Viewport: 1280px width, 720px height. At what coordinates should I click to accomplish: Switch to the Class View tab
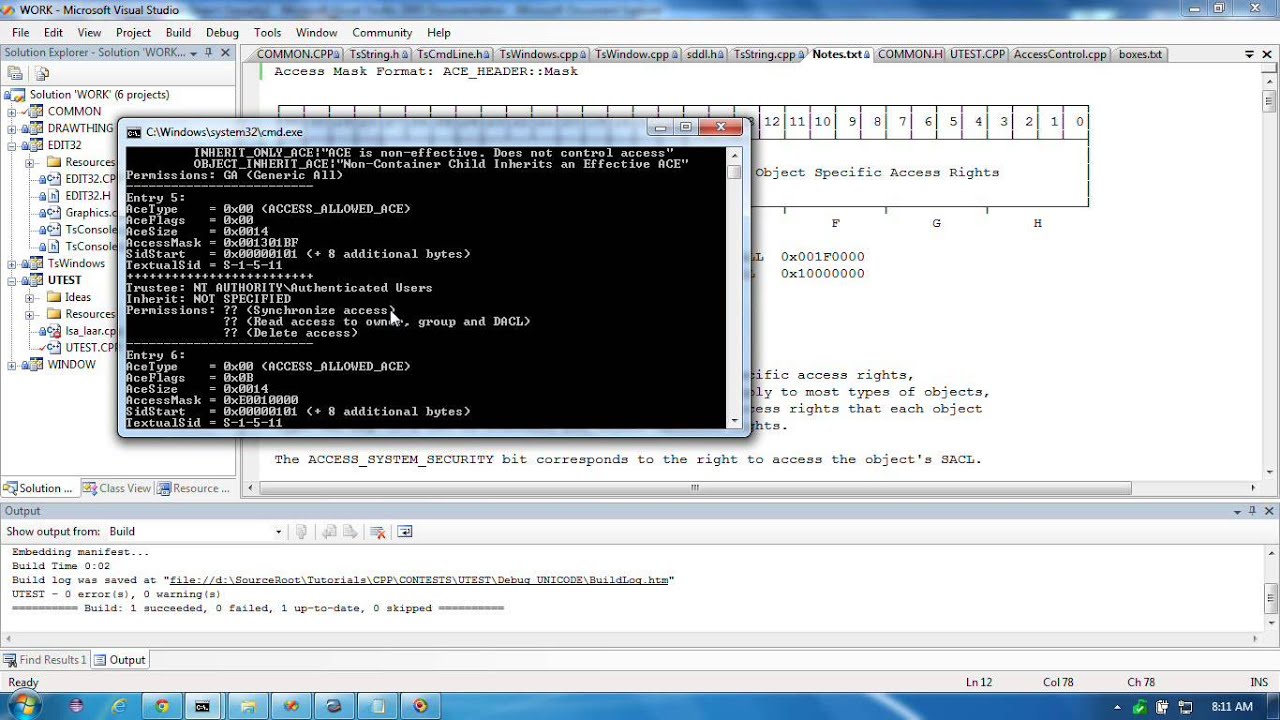pyautogui.click(x=118, y=488)
